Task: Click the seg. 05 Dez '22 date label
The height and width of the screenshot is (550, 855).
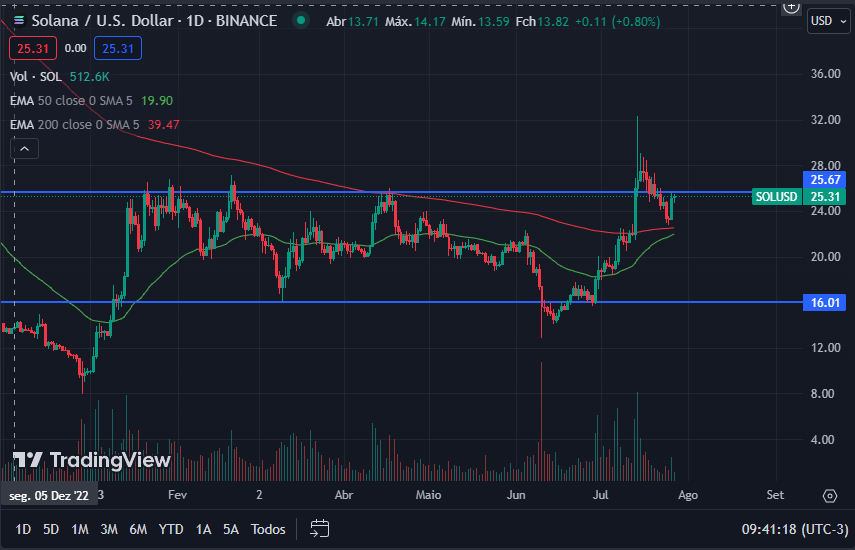Action: [49, 495]
